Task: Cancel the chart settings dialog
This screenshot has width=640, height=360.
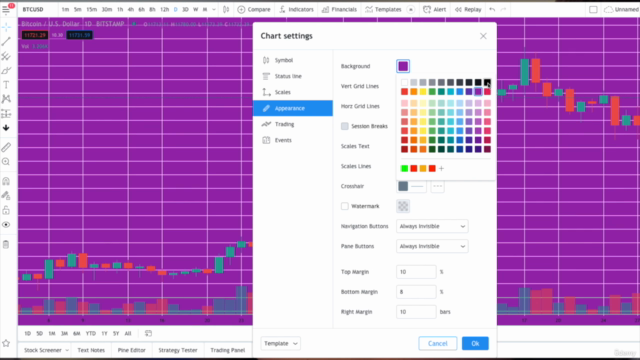Action: (438, 343)
